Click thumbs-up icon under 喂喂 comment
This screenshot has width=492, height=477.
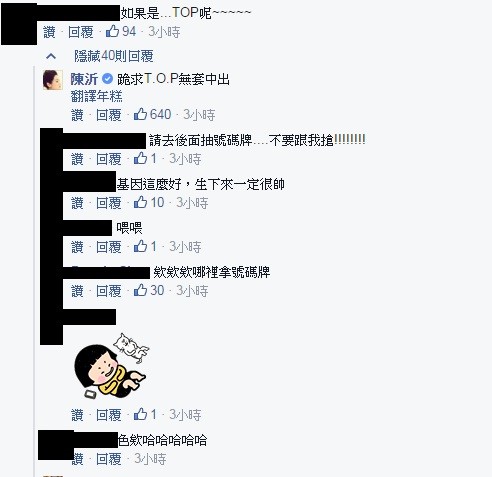[x=140, y=246]
